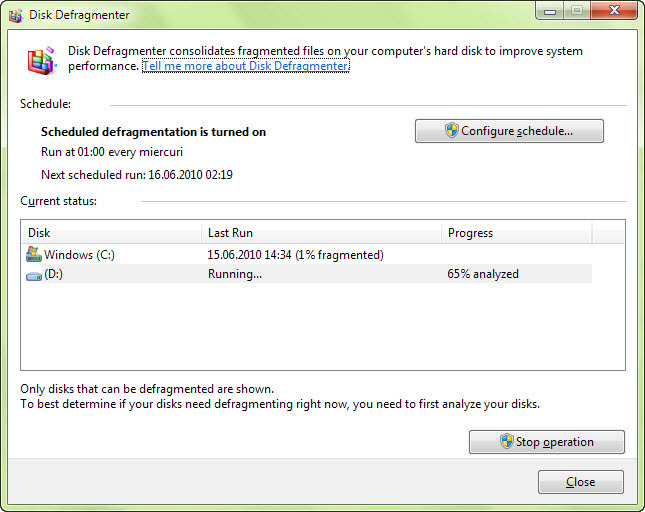Click the large Disk Defragmenter logo icon
The height and width of the screenshot is (512, 645).
pos(42,60)
